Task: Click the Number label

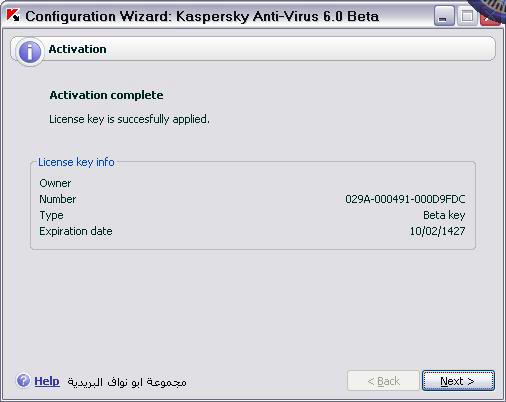Action: pyautogui.click(x=58, y=199)
